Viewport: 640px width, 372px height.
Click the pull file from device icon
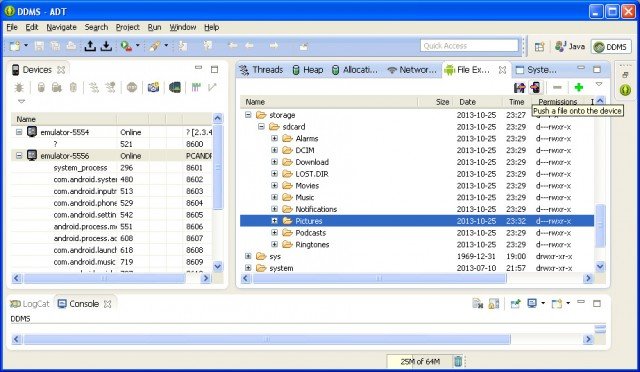(x=519, y=87)
